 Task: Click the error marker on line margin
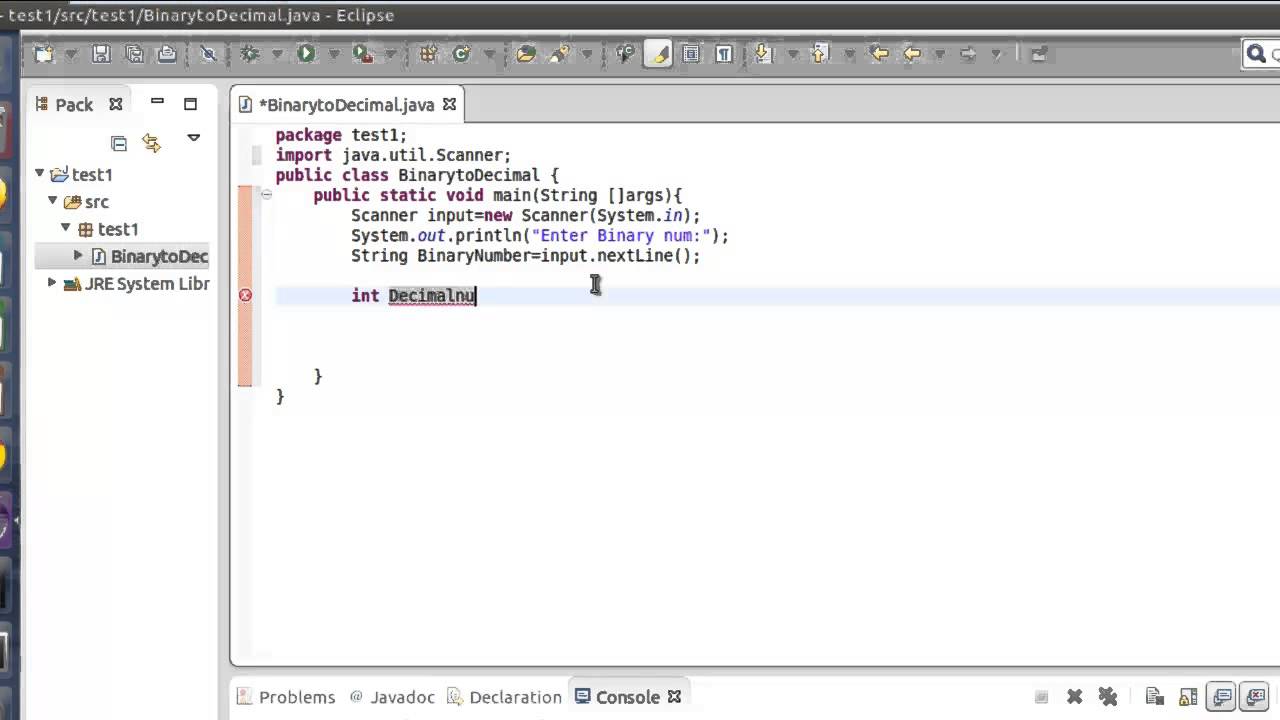245,295
